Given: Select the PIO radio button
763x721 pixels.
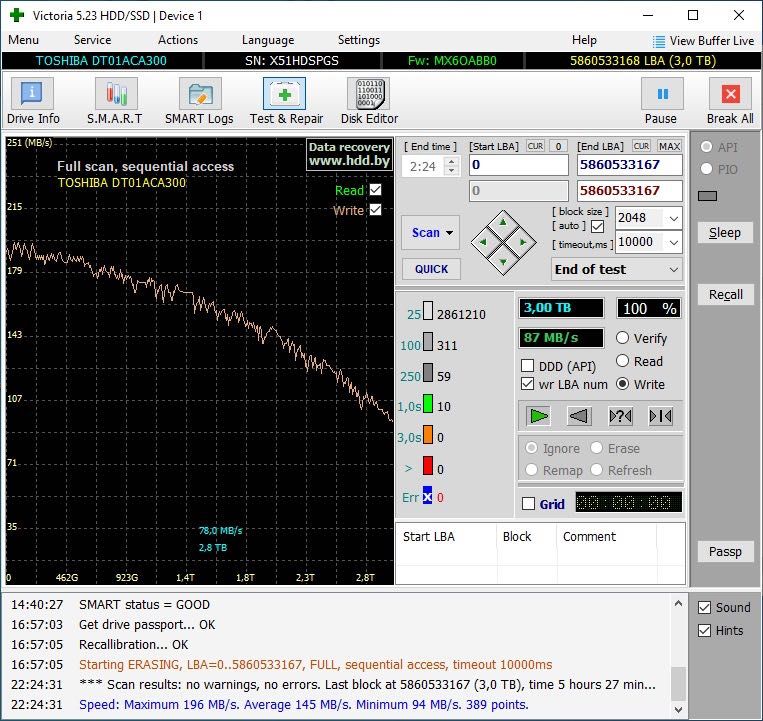Looking at the screenshot, I should [x=707, y=169].
